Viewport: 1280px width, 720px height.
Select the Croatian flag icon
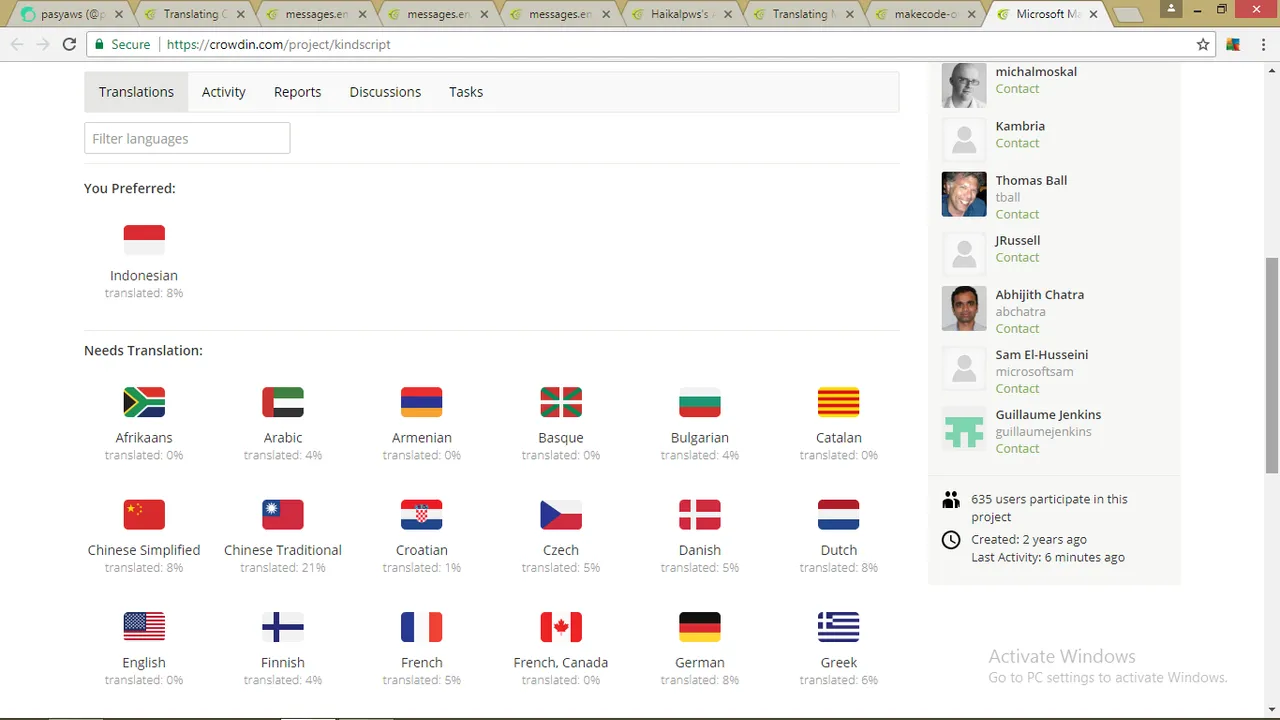[x=421, y=514]
